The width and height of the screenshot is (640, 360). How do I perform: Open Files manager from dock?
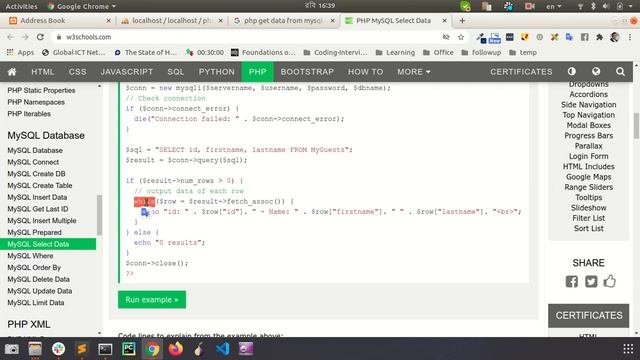pos(35,349)
